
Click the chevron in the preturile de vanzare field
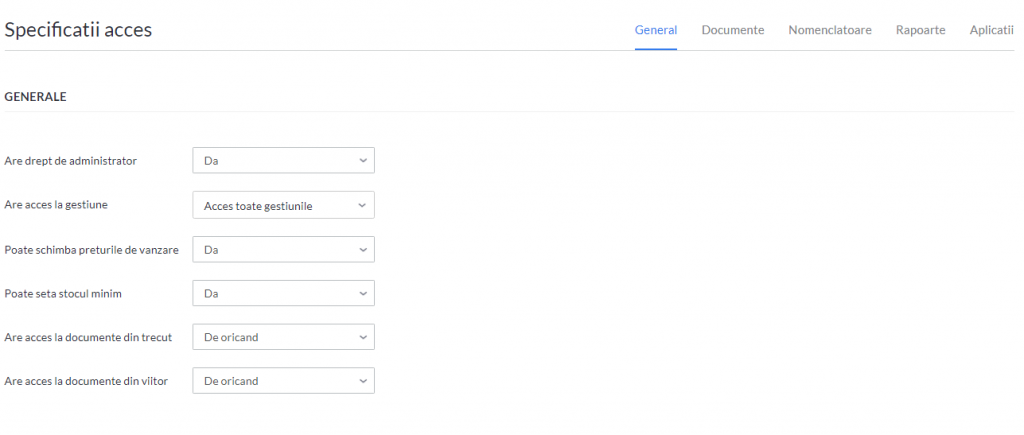coord(363,250)
